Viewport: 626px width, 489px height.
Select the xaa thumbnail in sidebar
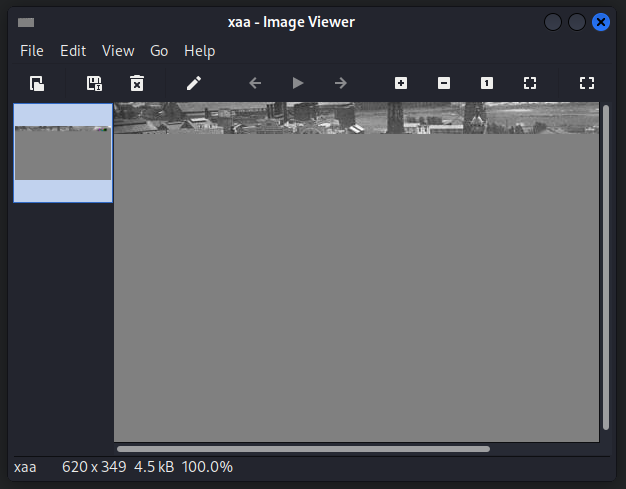[63, 153]
